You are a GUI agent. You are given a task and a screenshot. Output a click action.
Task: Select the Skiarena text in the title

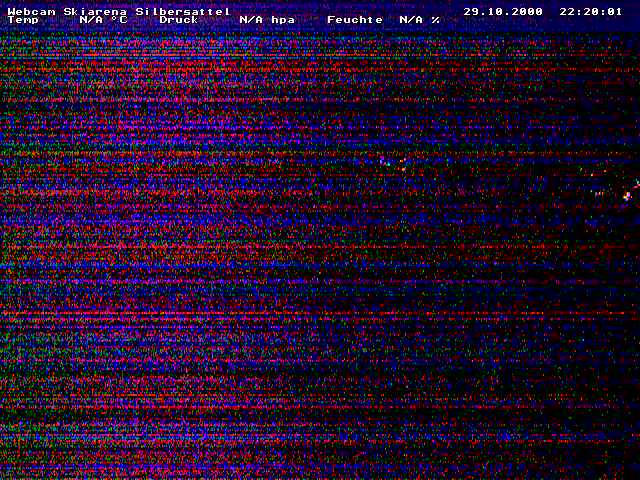tap(95, 12)
